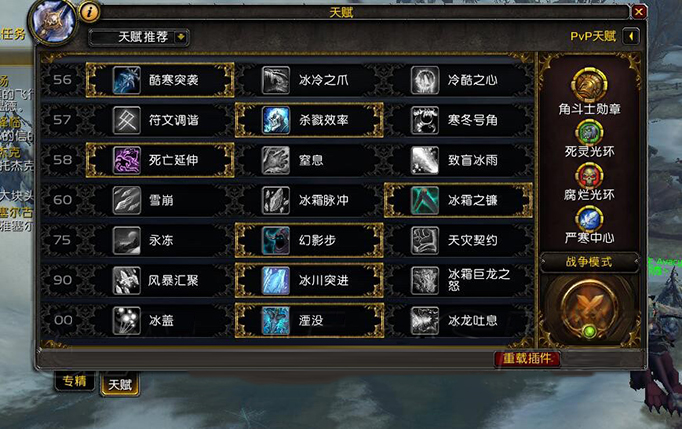Viewport: 682px width, 429px height.
Task: Click the 重载插件 button
Action: (527, 359)
